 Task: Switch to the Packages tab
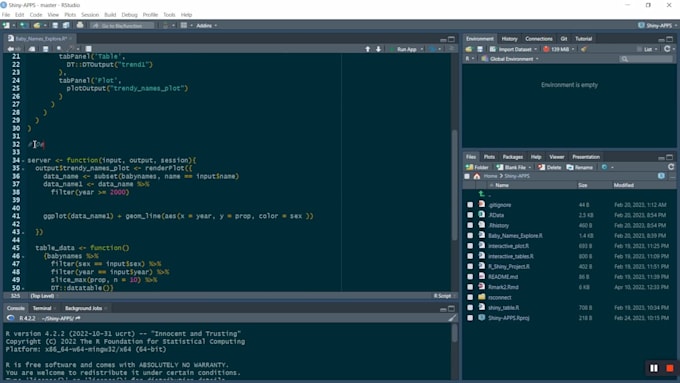coord(512,157)
